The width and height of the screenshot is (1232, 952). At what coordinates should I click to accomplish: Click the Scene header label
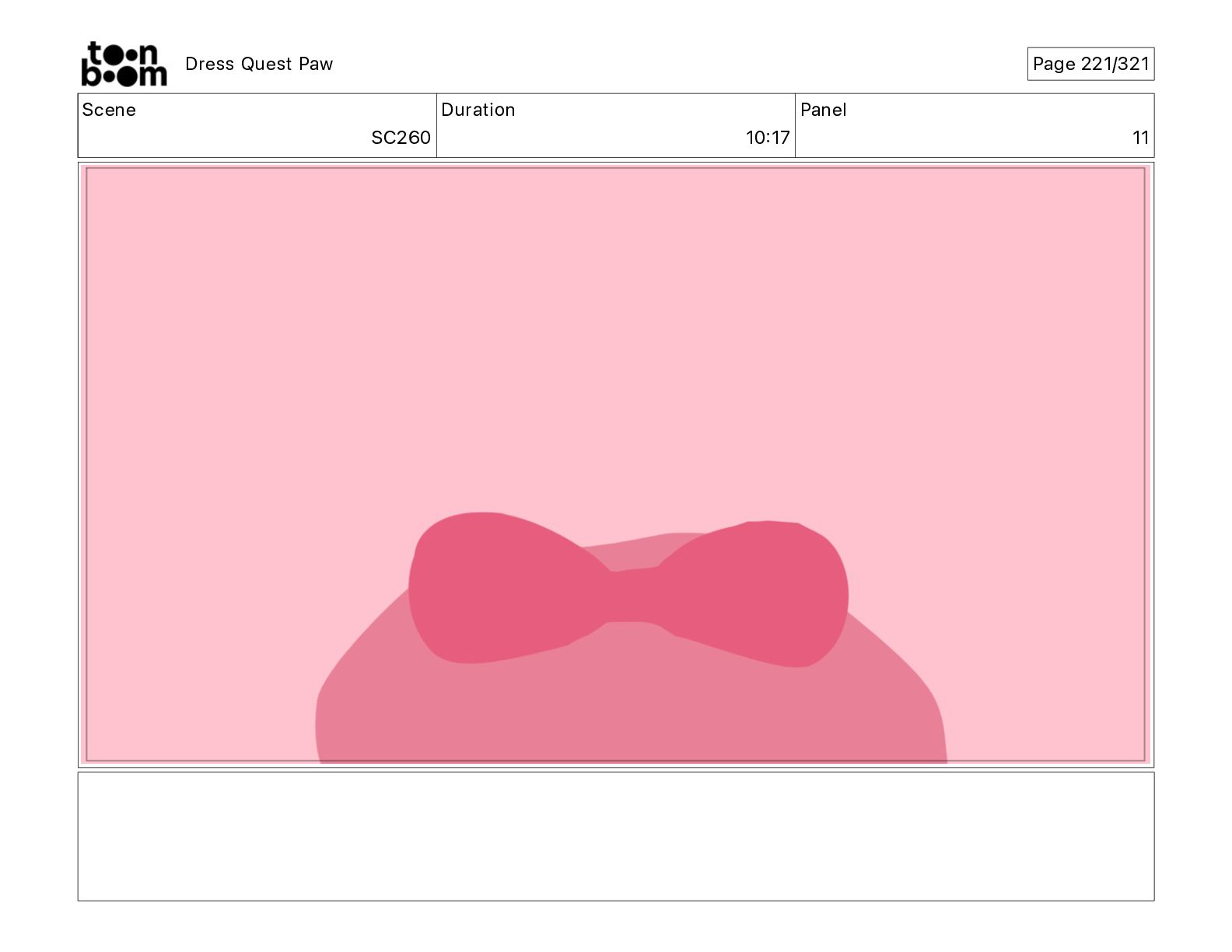tap(109, 110)
